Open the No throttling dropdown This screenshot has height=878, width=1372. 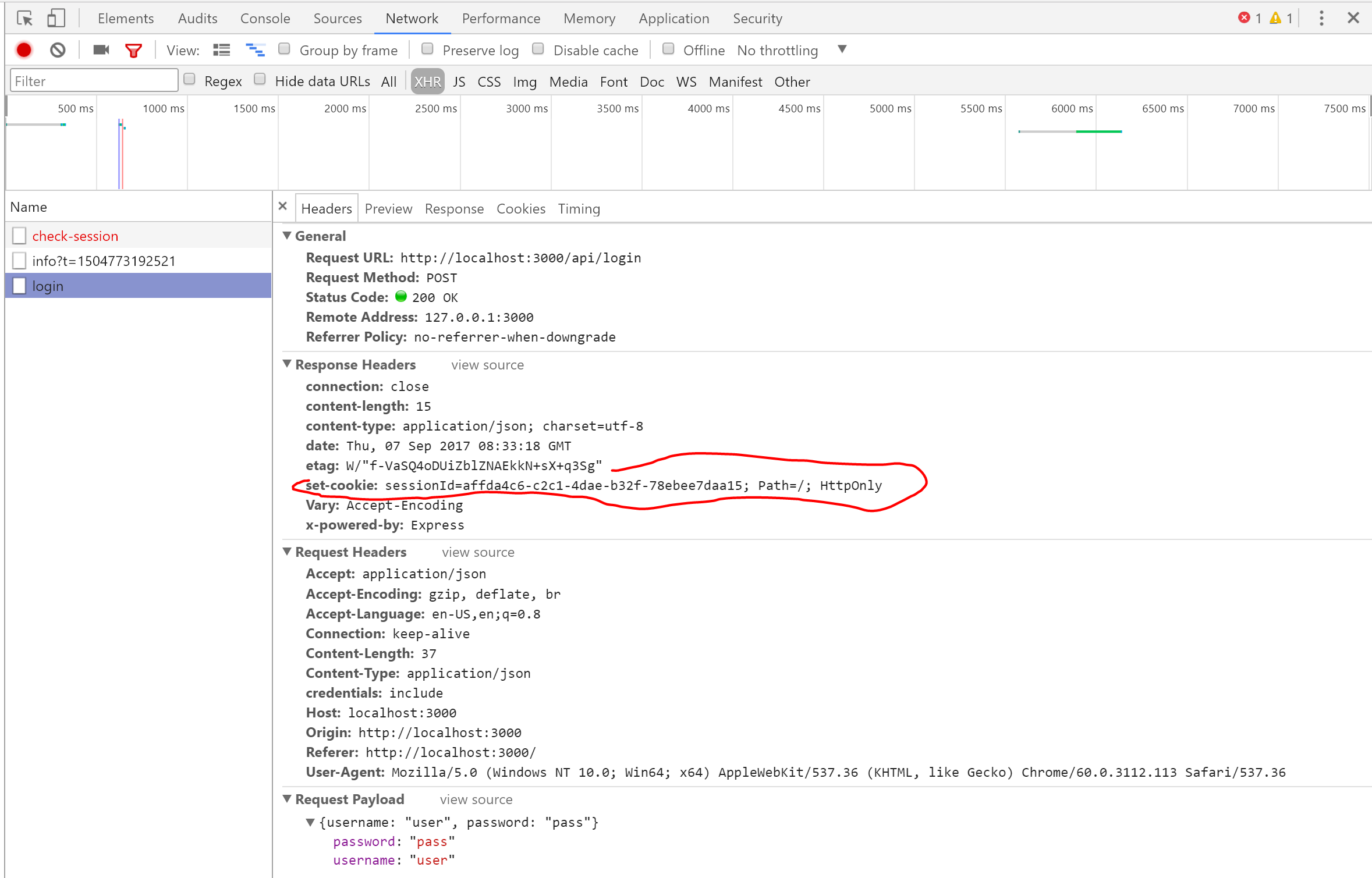pyautogui.click(x=792, y=51)
